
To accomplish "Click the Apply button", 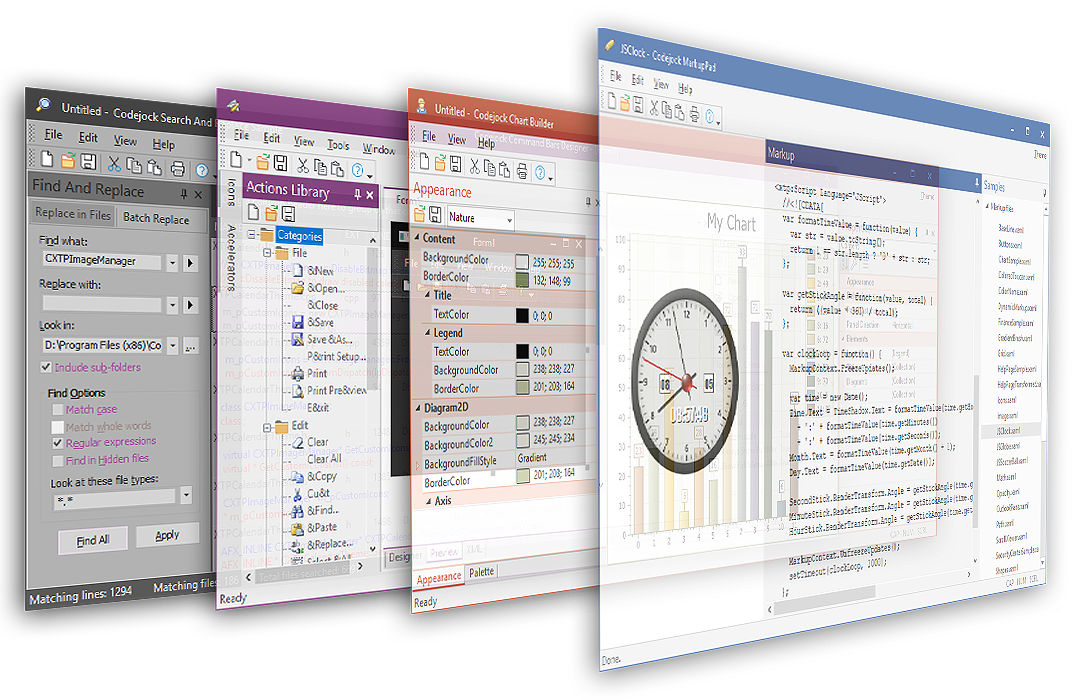I will pos(167,535).
